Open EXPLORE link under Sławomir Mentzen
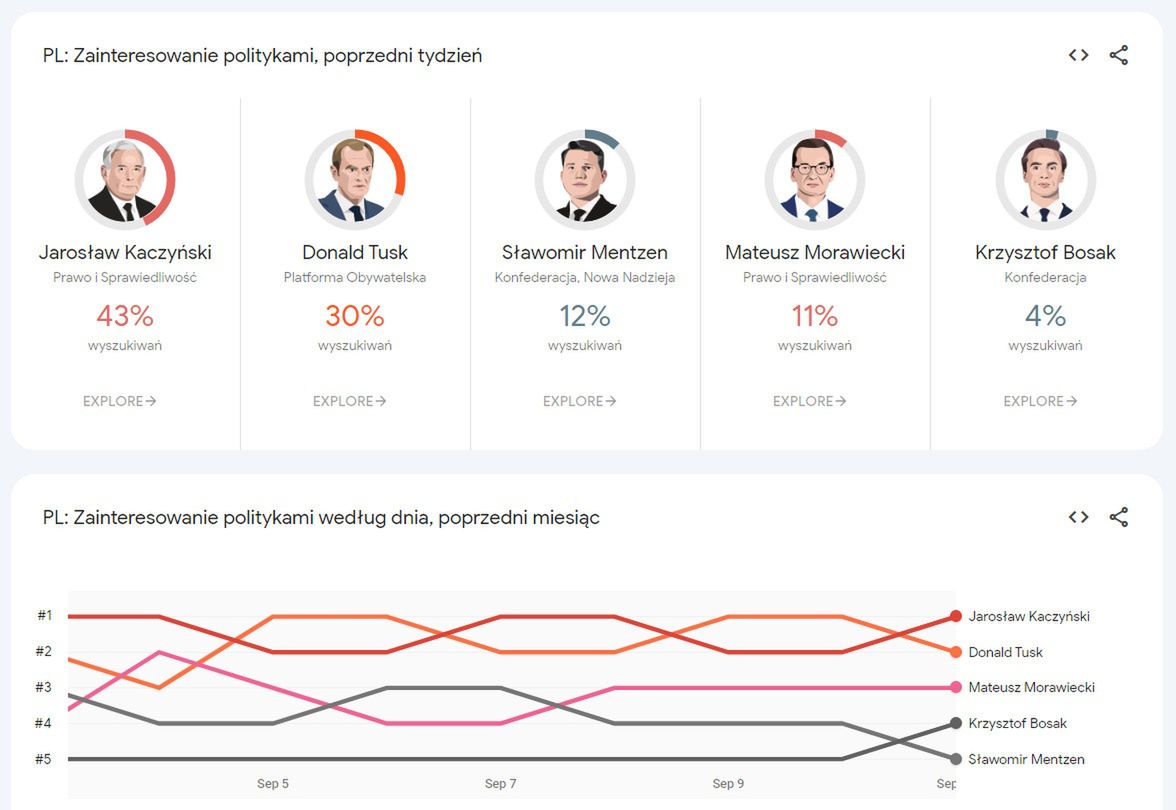 click(x=580, y=401)
